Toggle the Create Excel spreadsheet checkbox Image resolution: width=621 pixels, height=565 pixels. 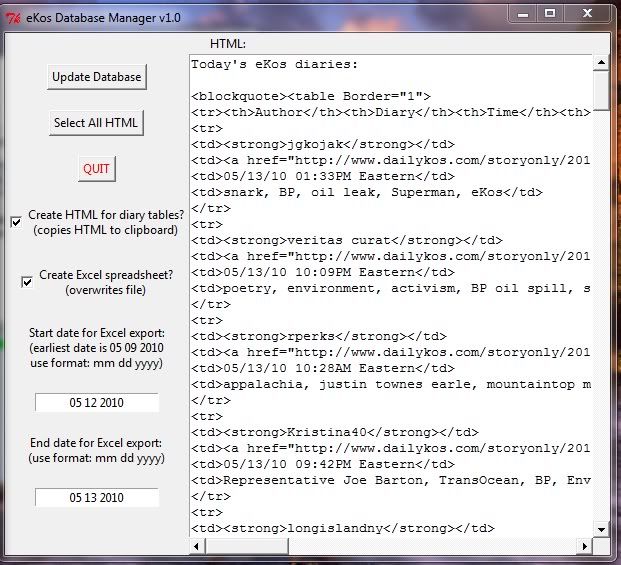(x=27, y=282)
